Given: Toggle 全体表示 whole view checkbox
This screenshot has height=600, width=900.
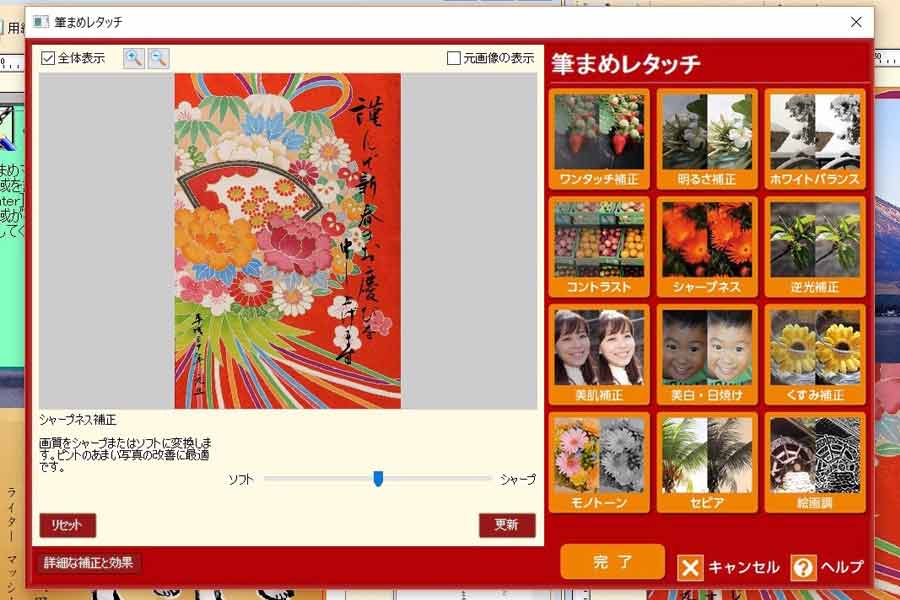Looking at the screenshot, I should click(x=48, y=58).
